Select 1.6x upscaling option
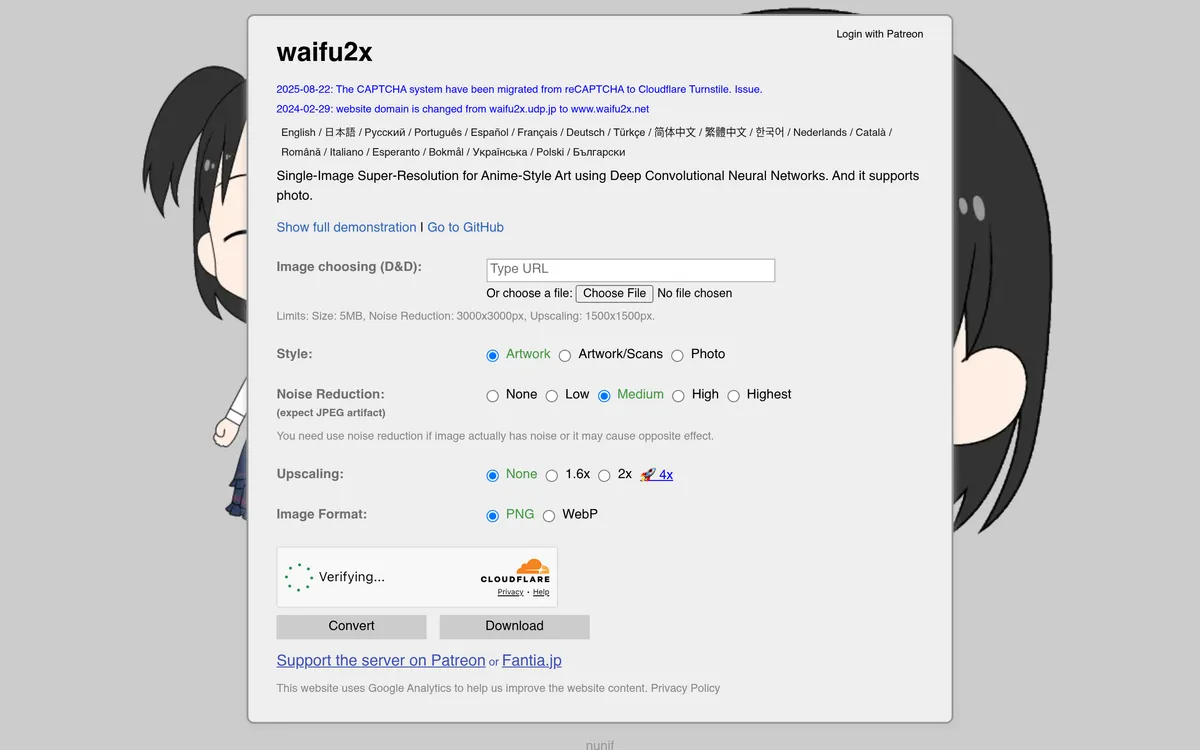 click(551, 476)
